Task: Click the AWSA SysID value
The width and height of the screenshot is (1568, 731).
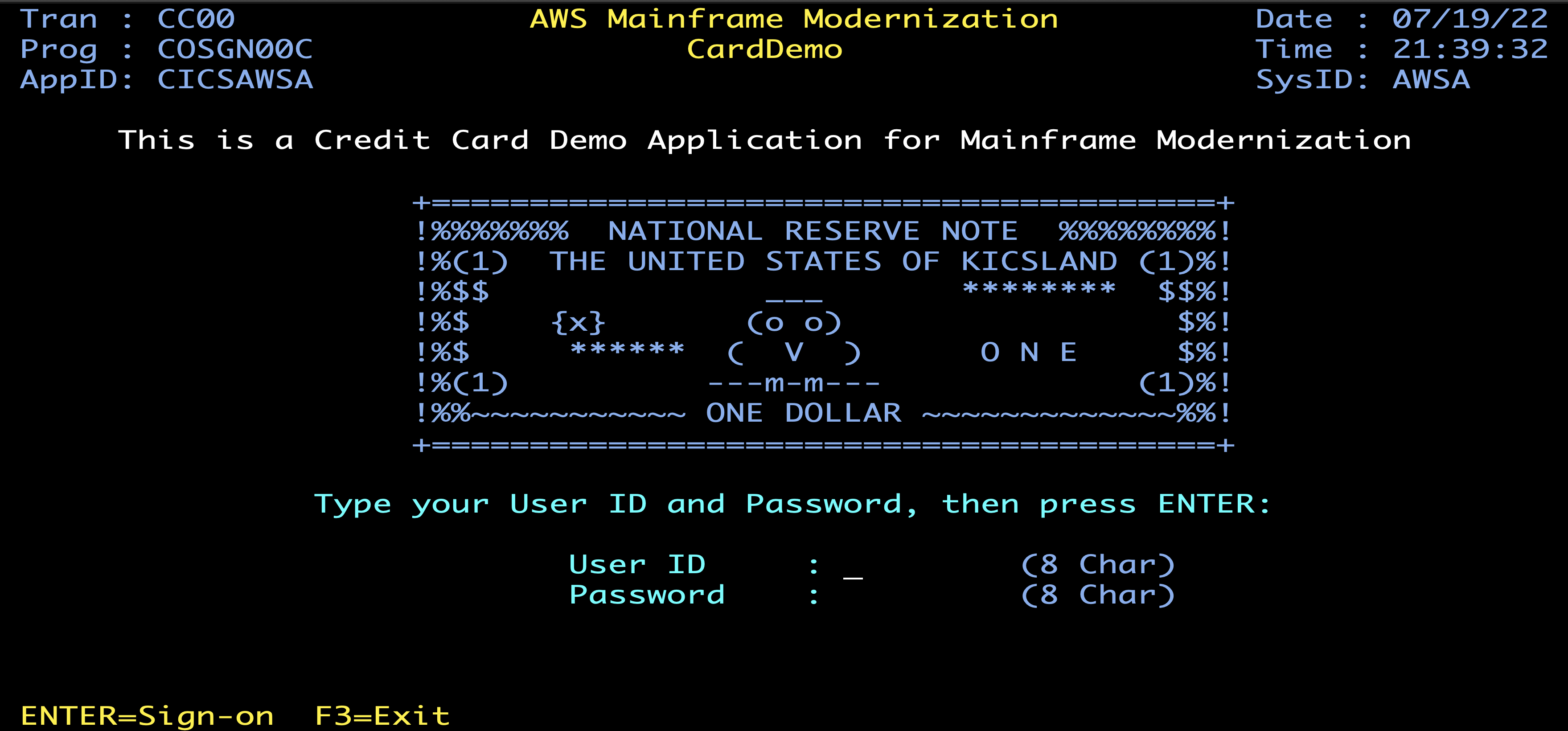Action: (x=1430, y=80)
